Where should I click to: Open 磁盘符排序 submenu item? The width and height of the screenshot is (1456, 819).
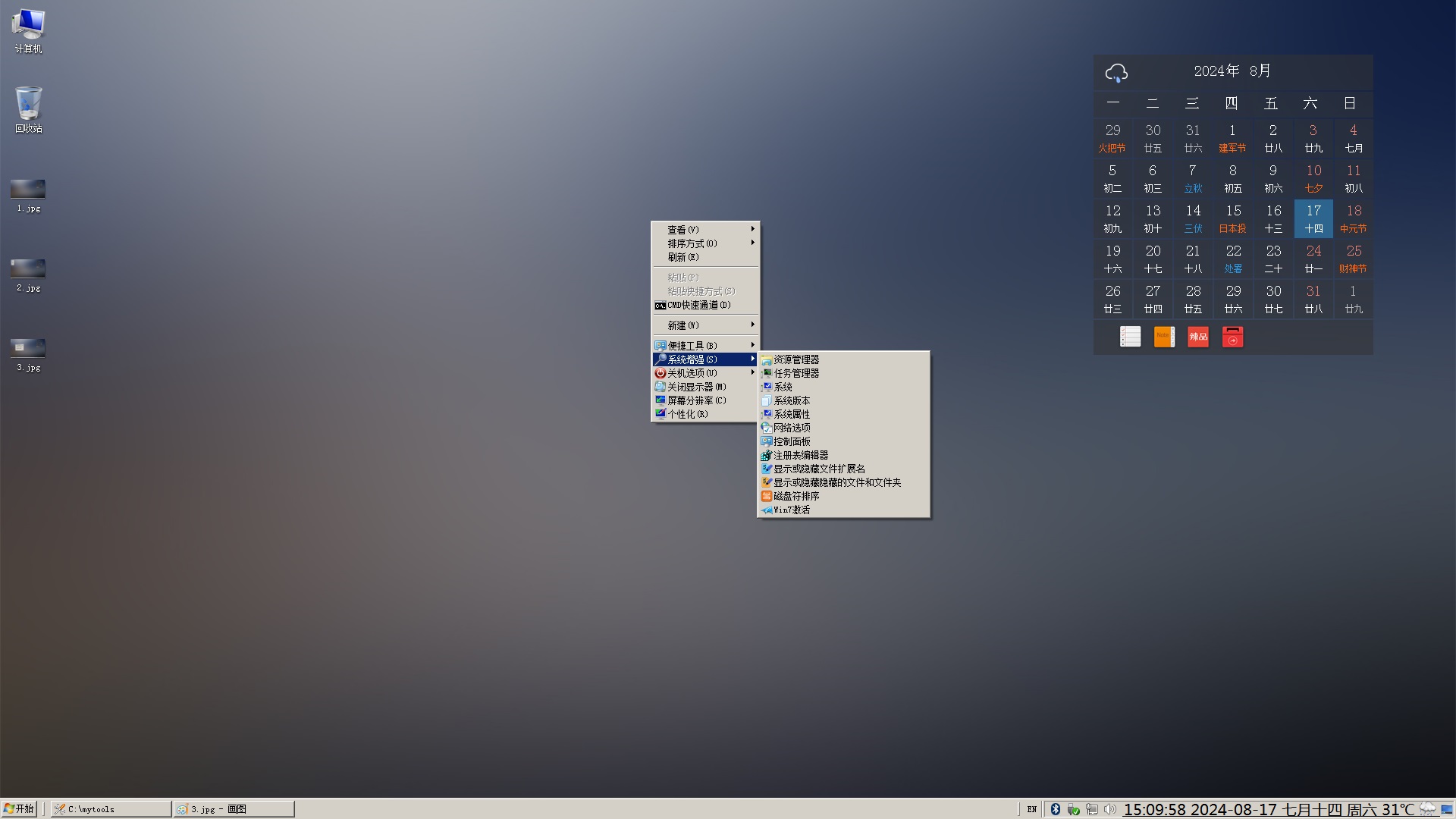pyautogui.click(x=843, y=496)
